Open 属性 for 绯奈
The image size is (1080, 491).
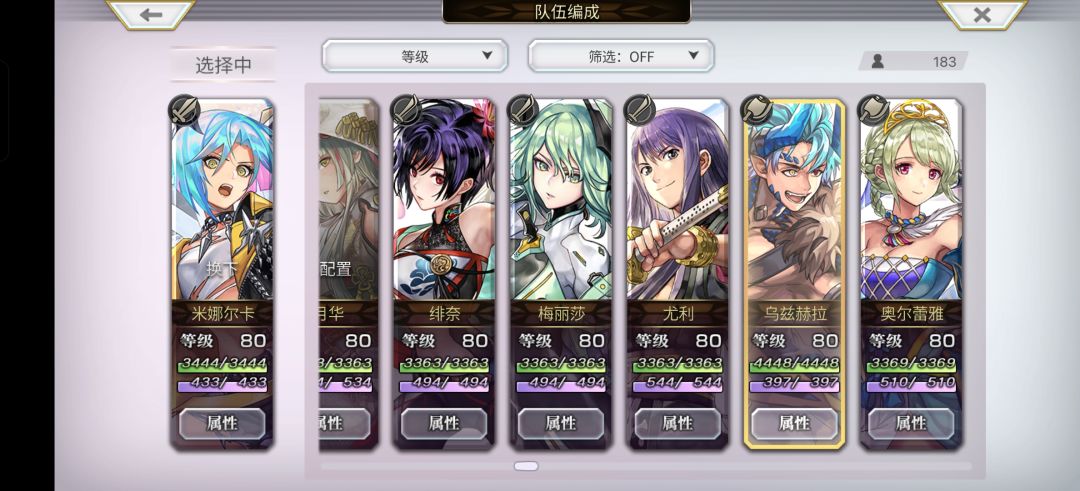pyautogui.click(x=444, y=424)
